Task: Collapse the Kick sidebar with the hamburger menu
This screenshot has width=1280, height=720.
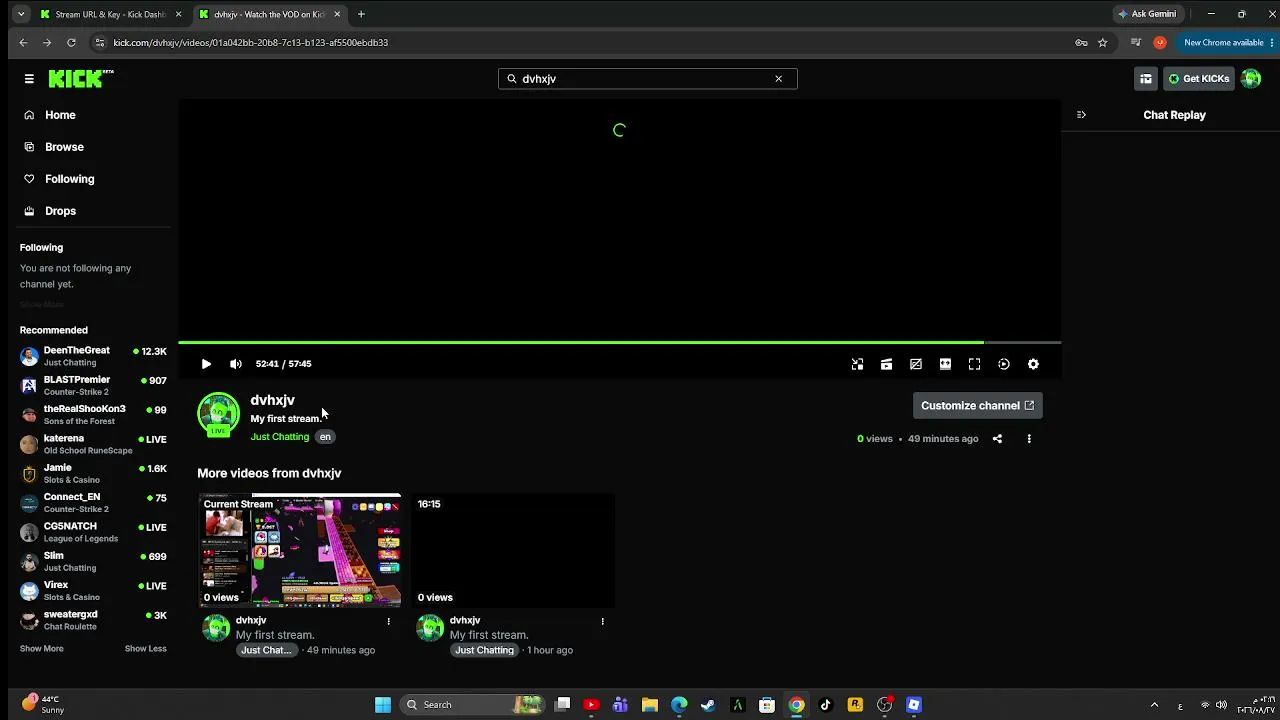Action: pyautogui.click(x=29, y=79)
